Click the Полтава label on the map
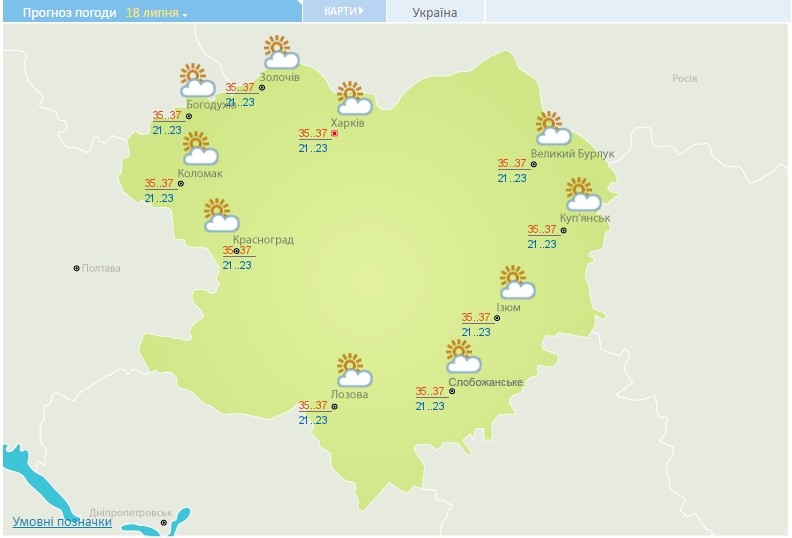The image size is (792, 538). (101, 268)
